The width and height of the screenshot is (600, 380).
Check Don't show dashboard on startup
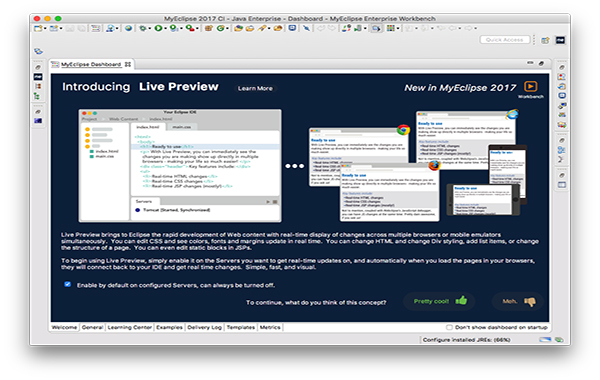[449, 327]
